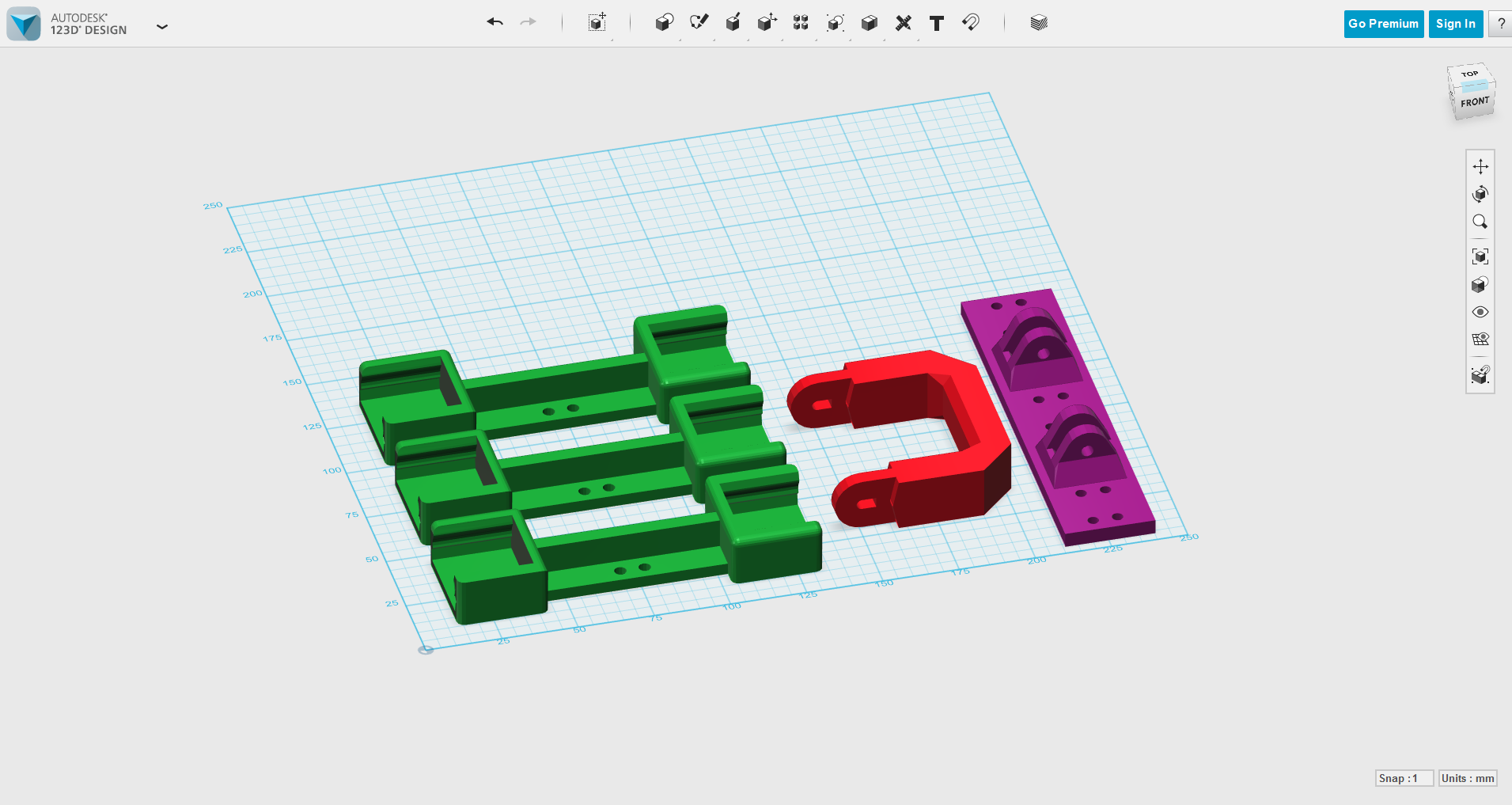The image size is (1512, 805).
Task: Click the FRONT face of view cube
Action: point(1475,102)
